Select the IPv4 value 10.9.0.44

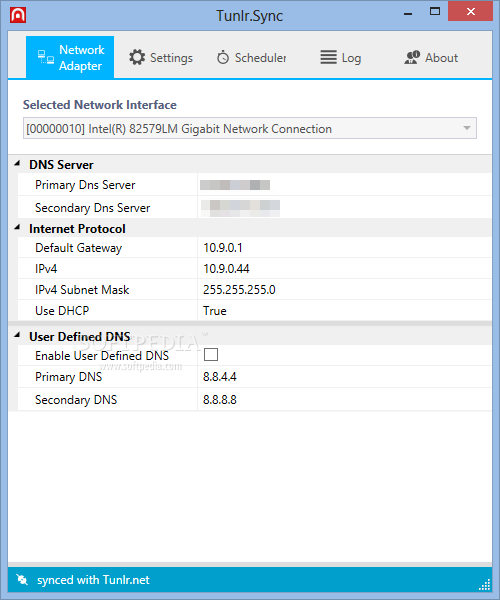click(226, 269)
